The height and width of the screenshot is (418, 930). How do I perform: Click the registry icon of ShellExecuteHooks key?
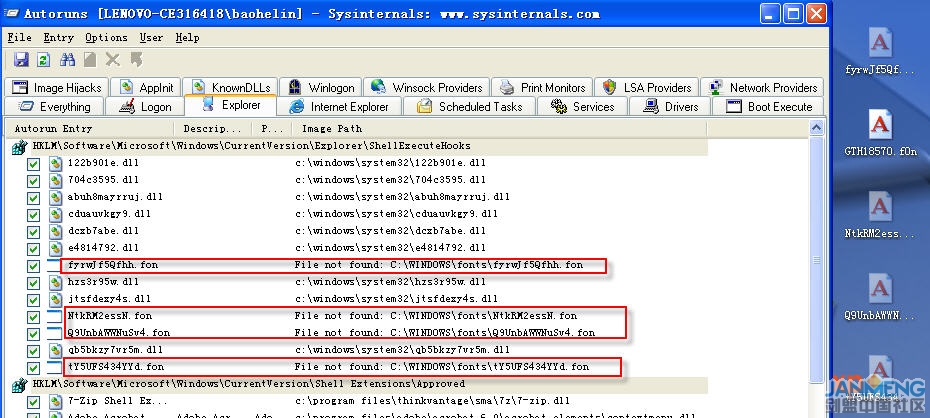20,146
